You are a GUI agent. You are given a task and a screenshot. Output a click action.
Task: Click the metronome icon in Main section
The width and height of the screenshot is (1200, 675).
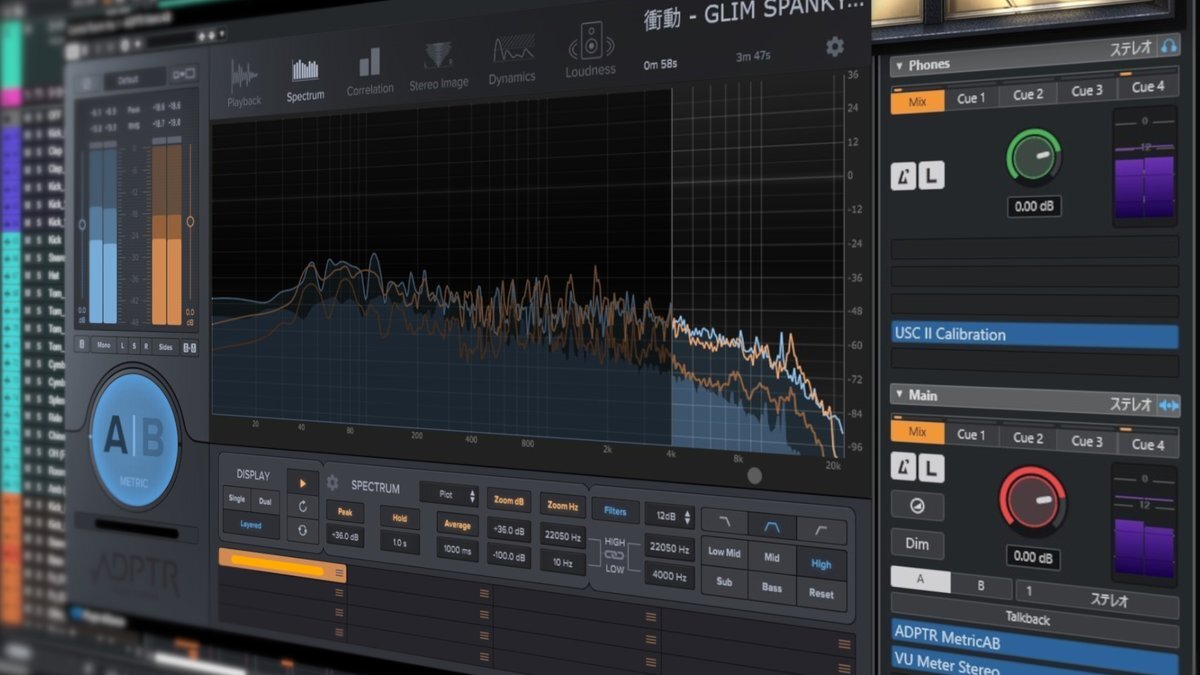[x=903, y=468]
